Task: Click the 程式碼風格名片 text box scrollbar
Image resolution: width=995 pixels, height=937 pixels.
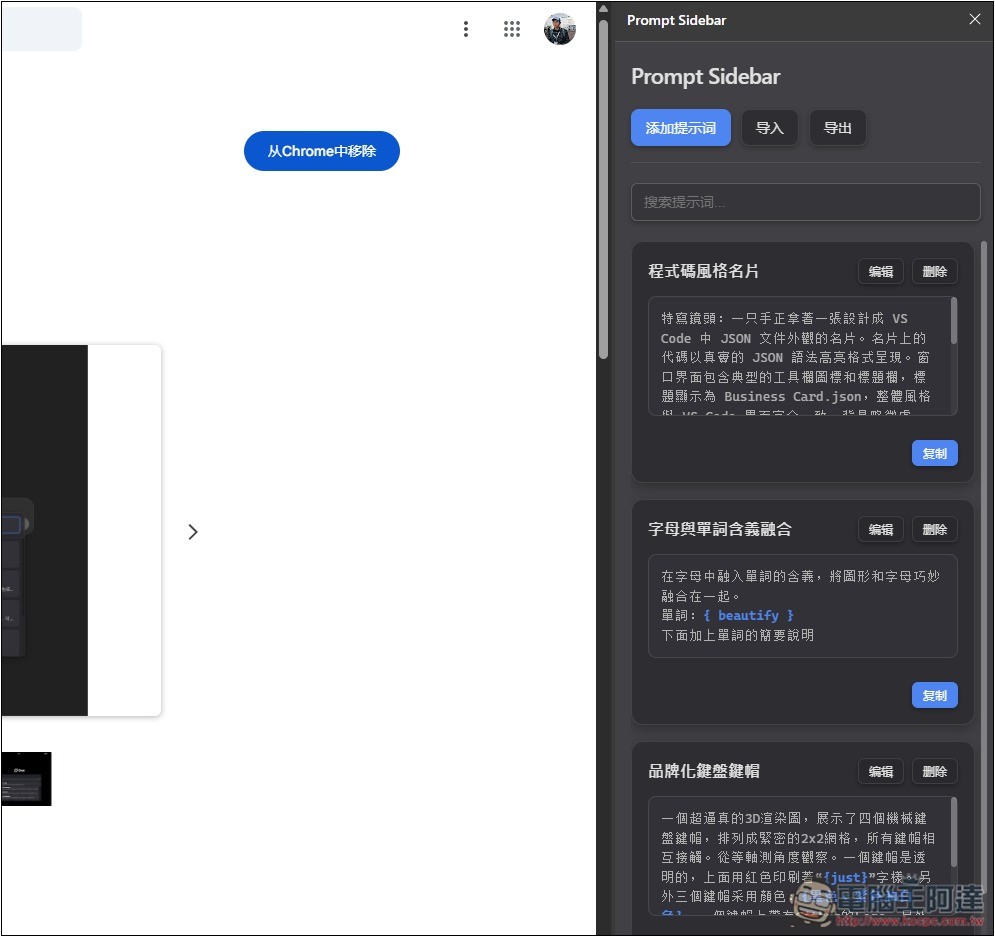Action: 953,322
